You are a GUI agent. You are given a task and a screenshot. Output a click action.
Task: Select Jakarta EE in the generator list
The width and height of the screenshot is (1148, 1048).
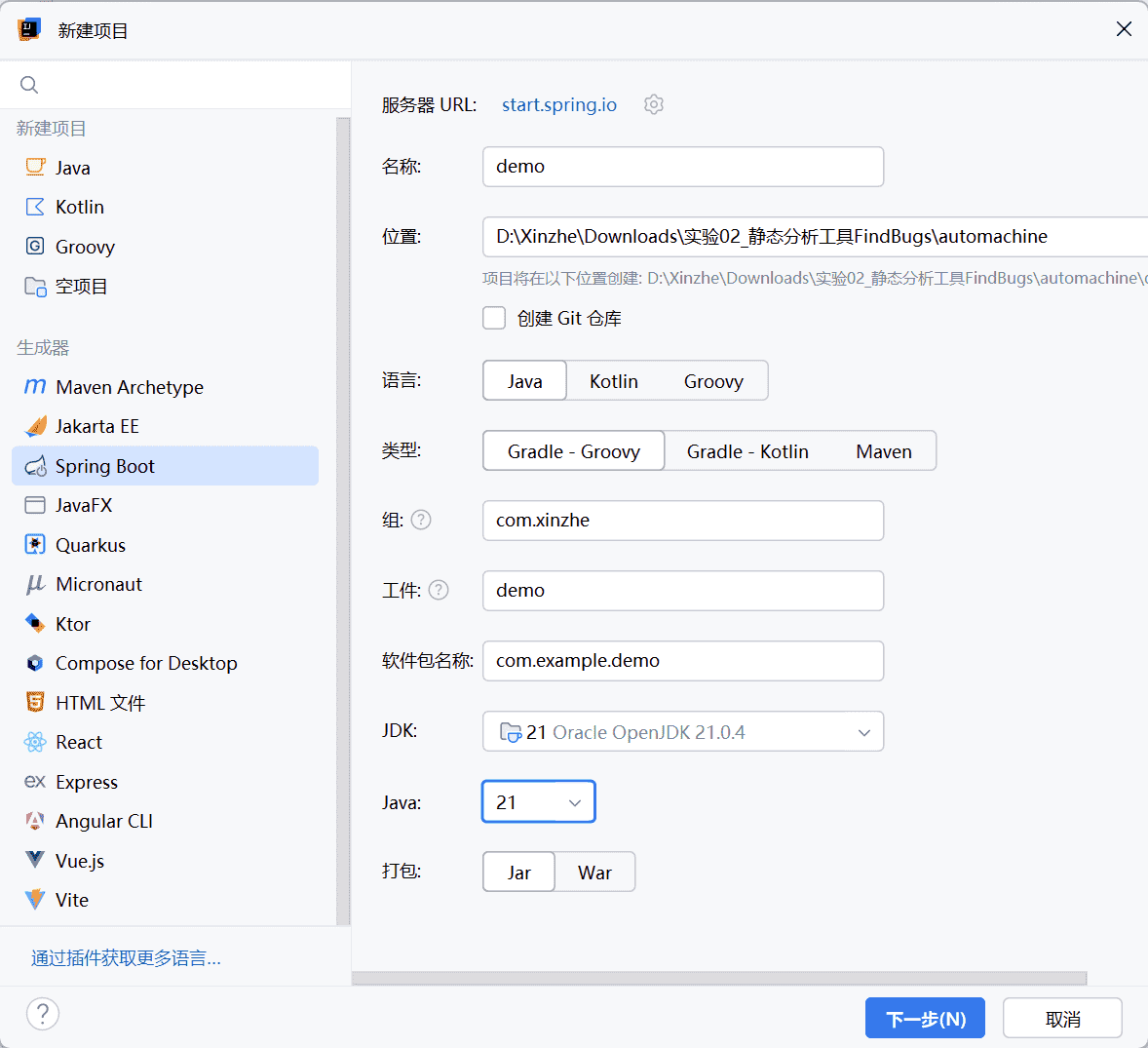(97, 426)
